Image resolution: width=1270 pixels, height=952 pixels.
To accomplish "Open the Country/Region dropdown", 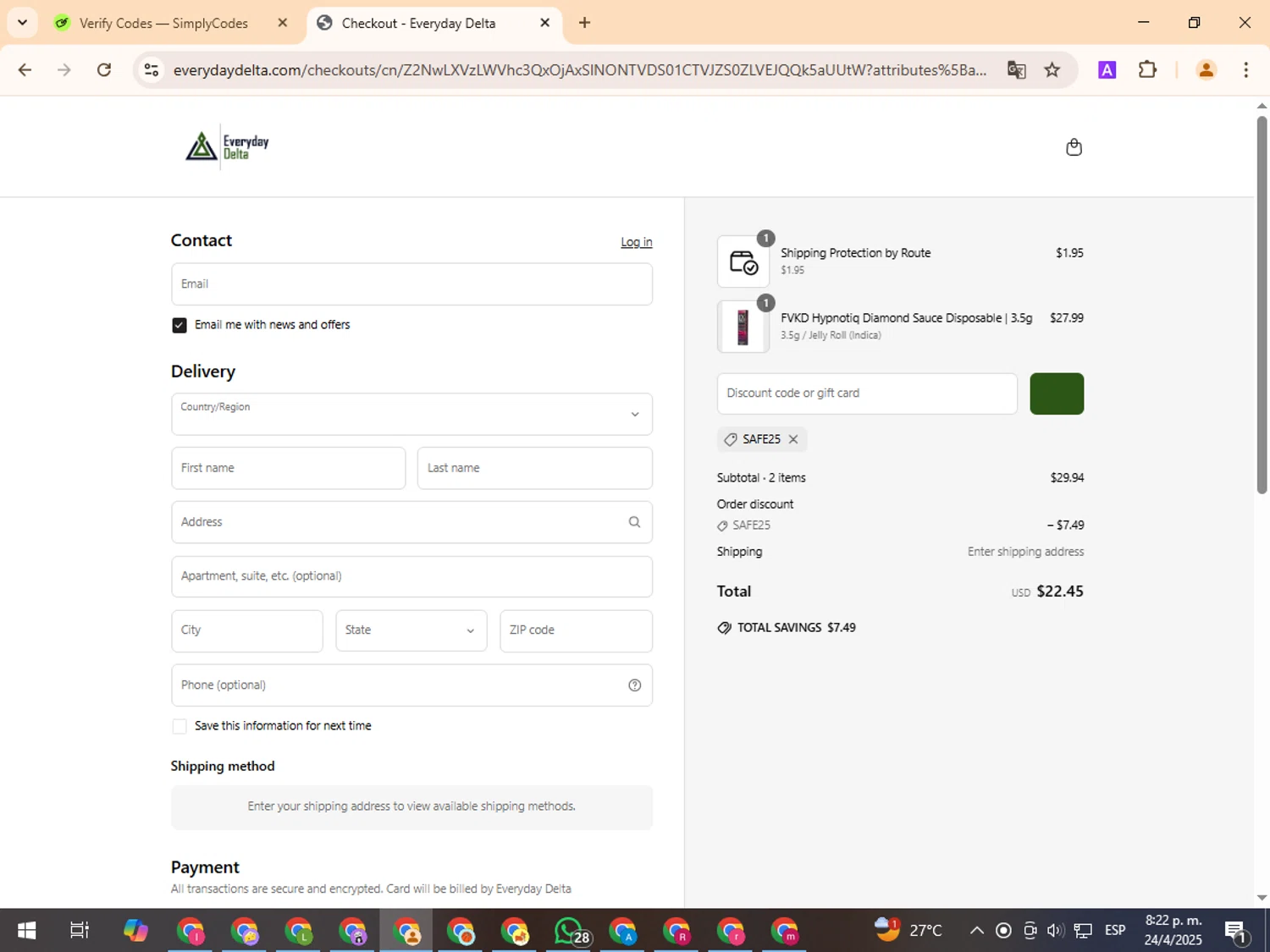I will pyautogui.click(x=411, y=414).
